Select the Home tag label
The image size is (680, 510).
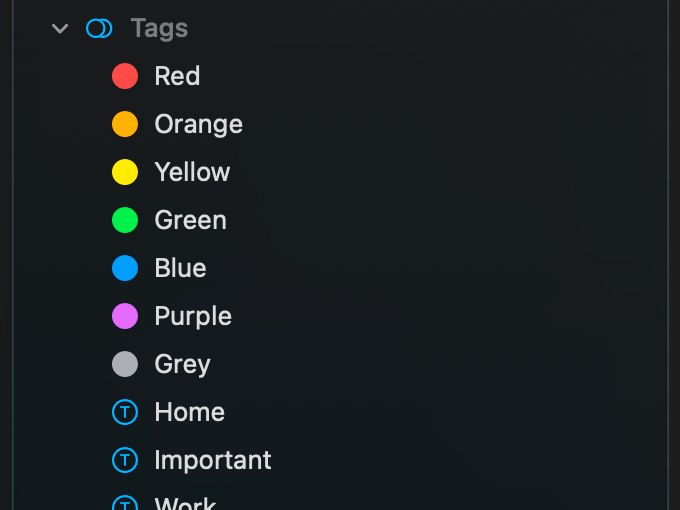tap(189, 412)
